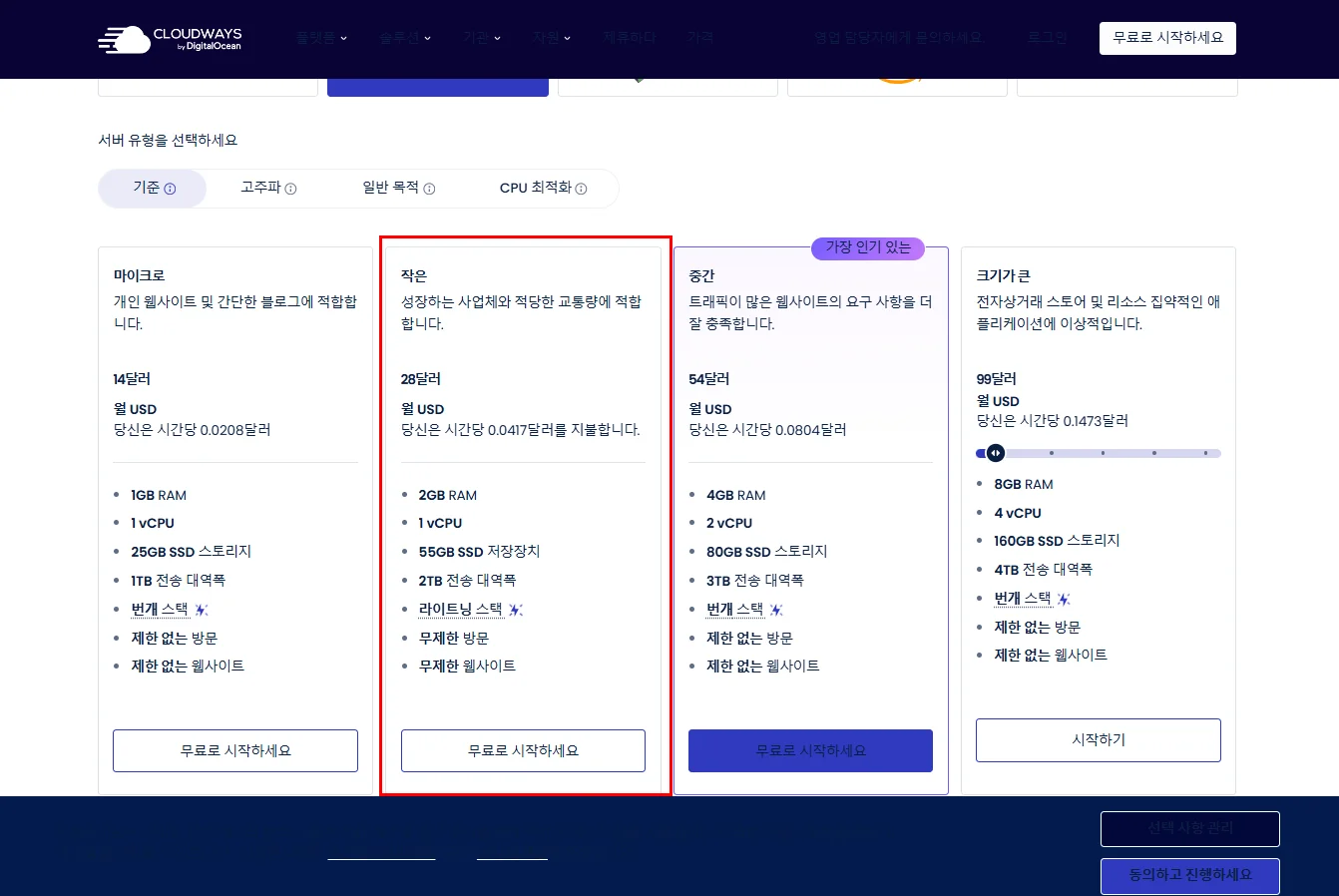Screen dimensions: 1339x896
Task: Expand the 플랫폼 menu in navbar
Action: pyautogui.click(x=321, y=38)
